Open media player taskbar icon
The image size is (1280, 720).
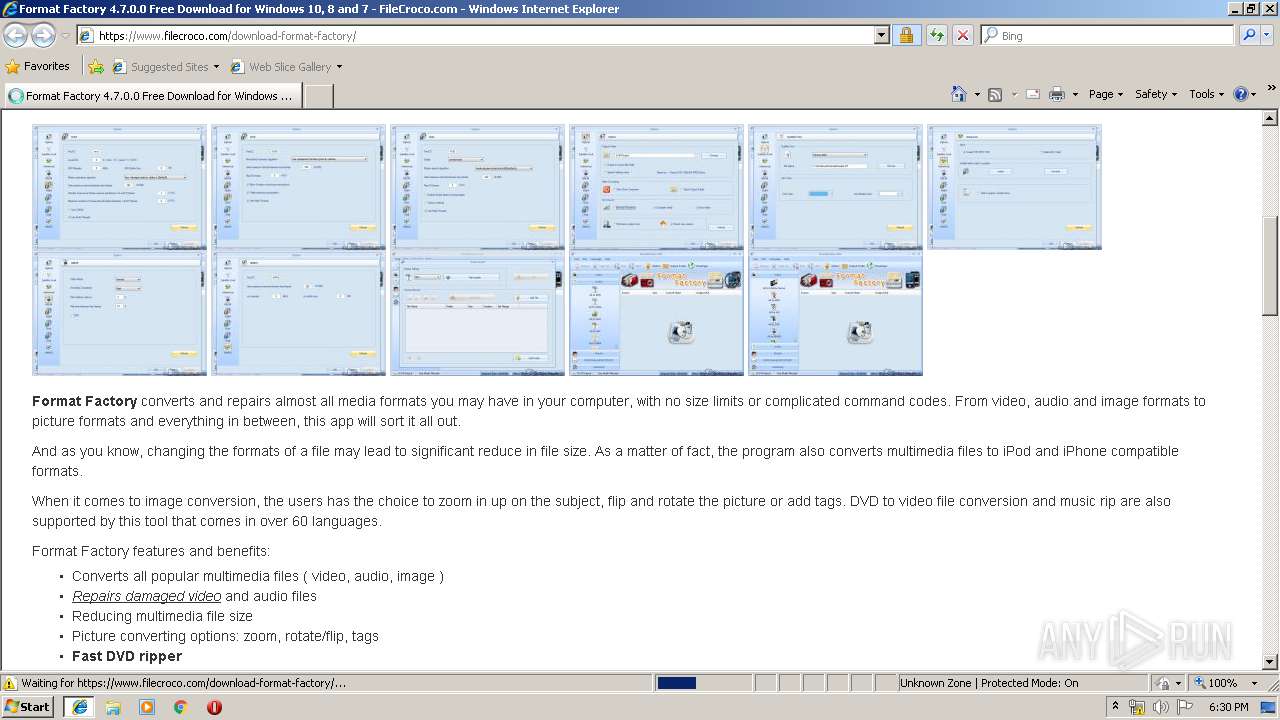(147, 707)
